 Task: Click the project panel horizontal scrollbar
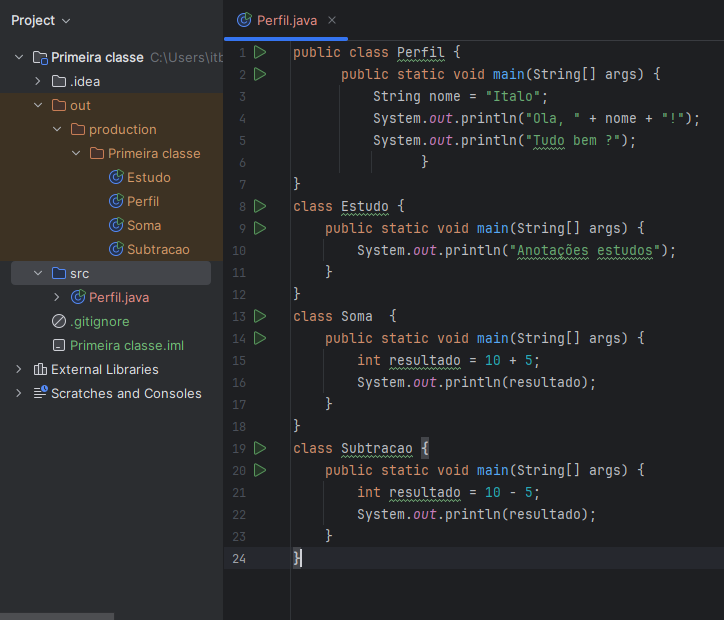tap(56, 616)
